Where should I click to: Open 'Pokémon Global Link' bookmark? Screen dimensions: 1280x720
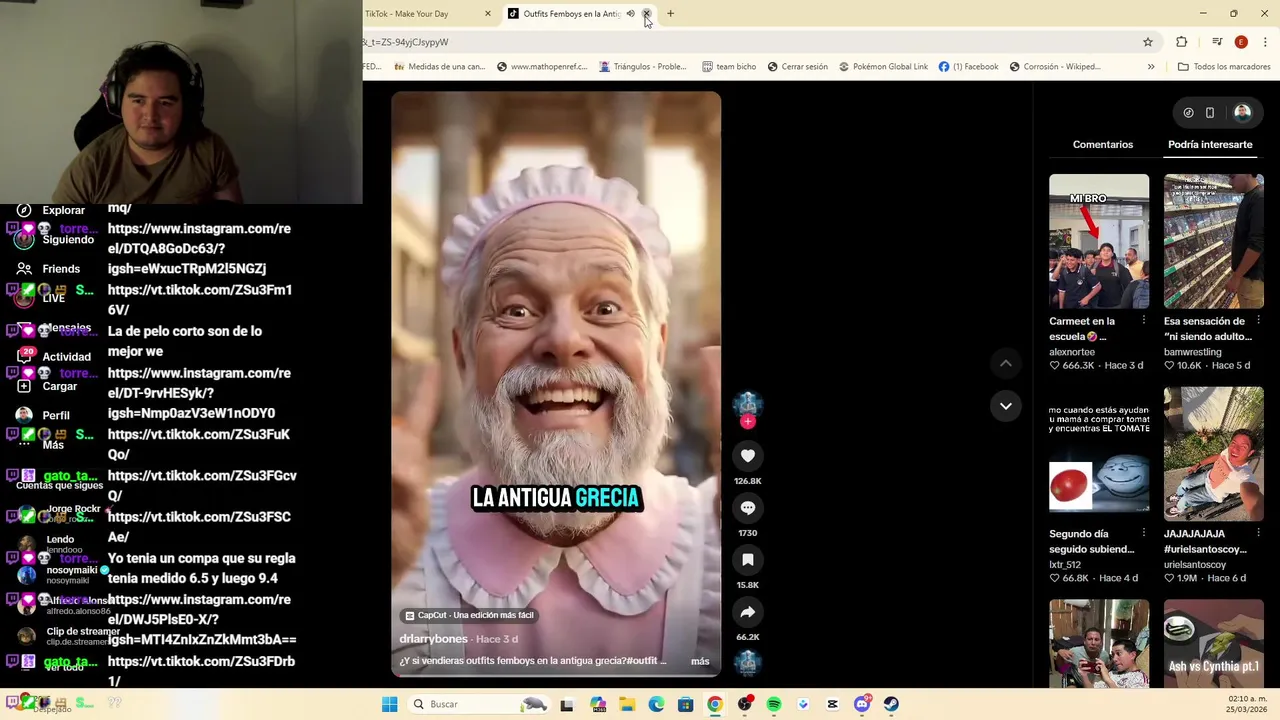[883, 67]
